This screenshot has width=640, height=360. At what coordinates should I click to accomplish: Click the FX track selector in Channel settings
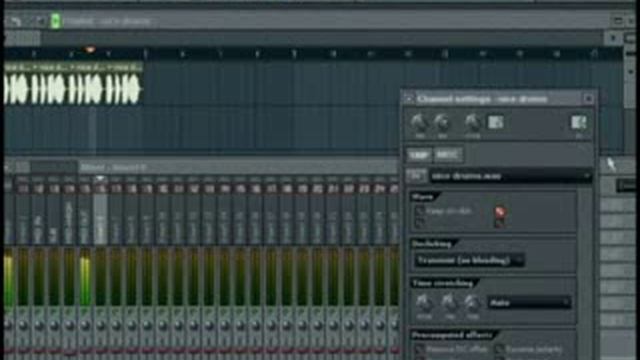(x=579, y=122)
